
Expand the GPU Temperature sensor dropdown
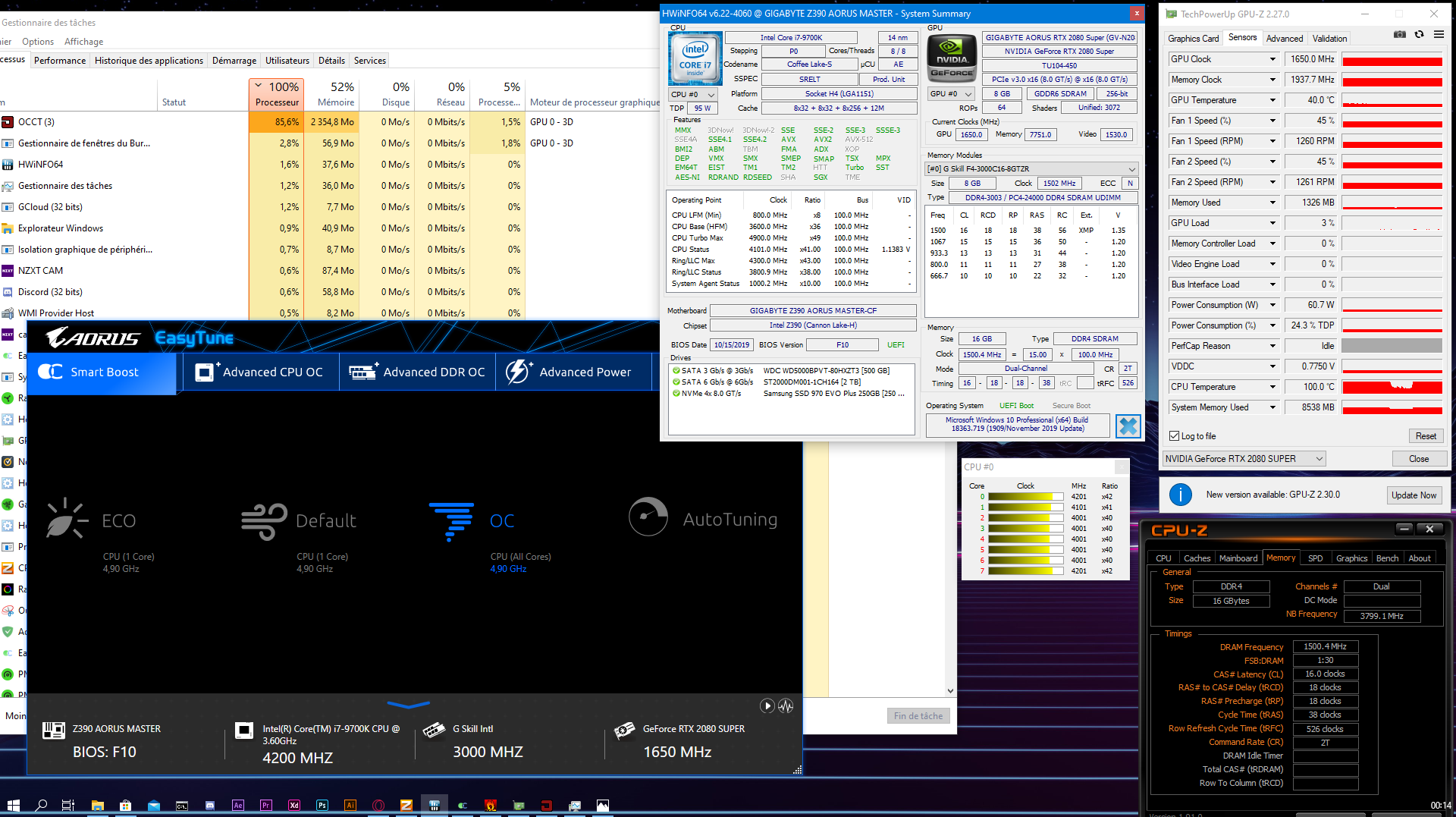1272,100
